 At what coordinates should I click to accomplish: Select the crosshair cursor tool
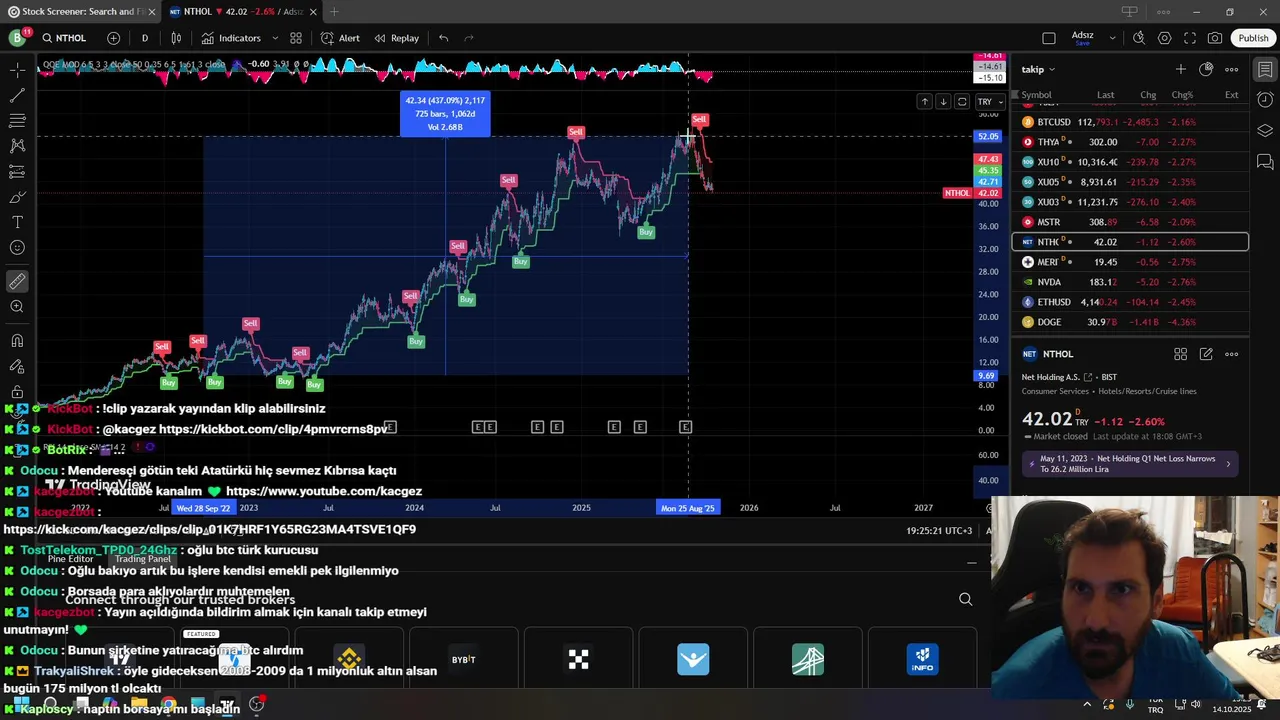click(17, 70)
